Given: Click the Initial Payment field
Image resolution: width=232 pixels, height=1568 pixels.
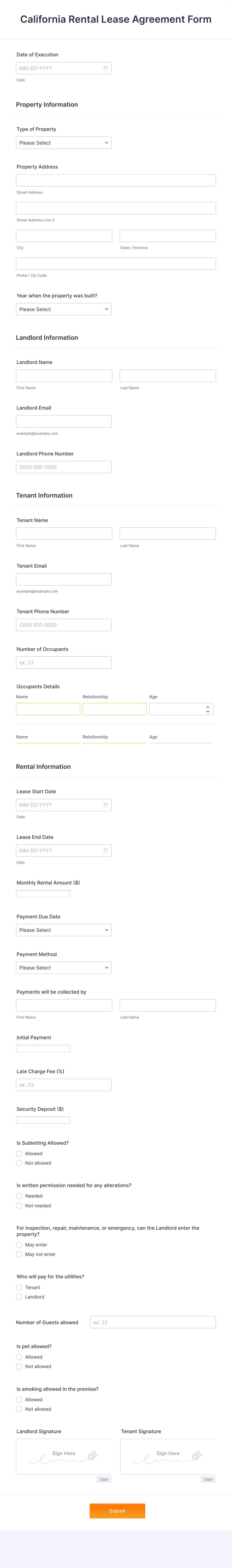Looking at the screenshot, I should point(43,1048).
